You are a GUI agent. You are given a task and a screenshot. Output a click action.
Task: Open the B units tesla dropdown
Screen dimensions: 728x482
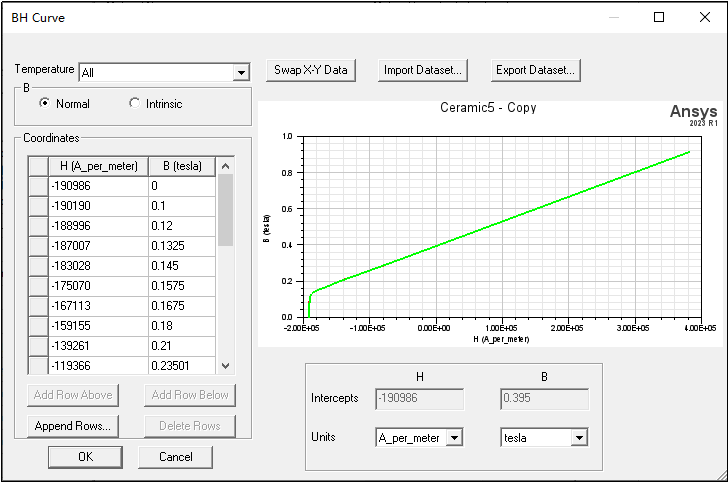578,438
